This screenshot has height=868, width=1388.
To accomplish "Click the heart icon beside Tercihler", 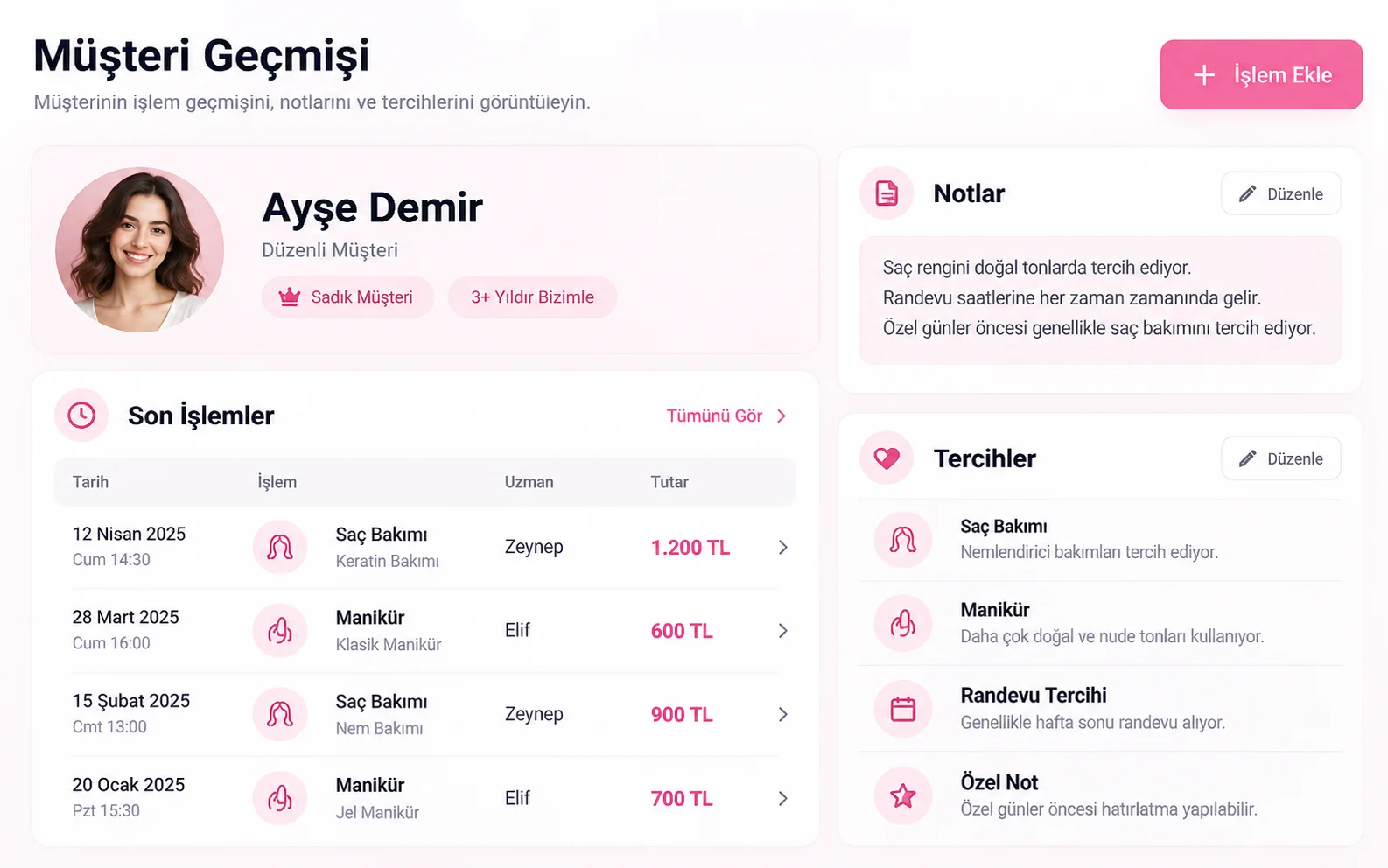I will coord(887,458).
